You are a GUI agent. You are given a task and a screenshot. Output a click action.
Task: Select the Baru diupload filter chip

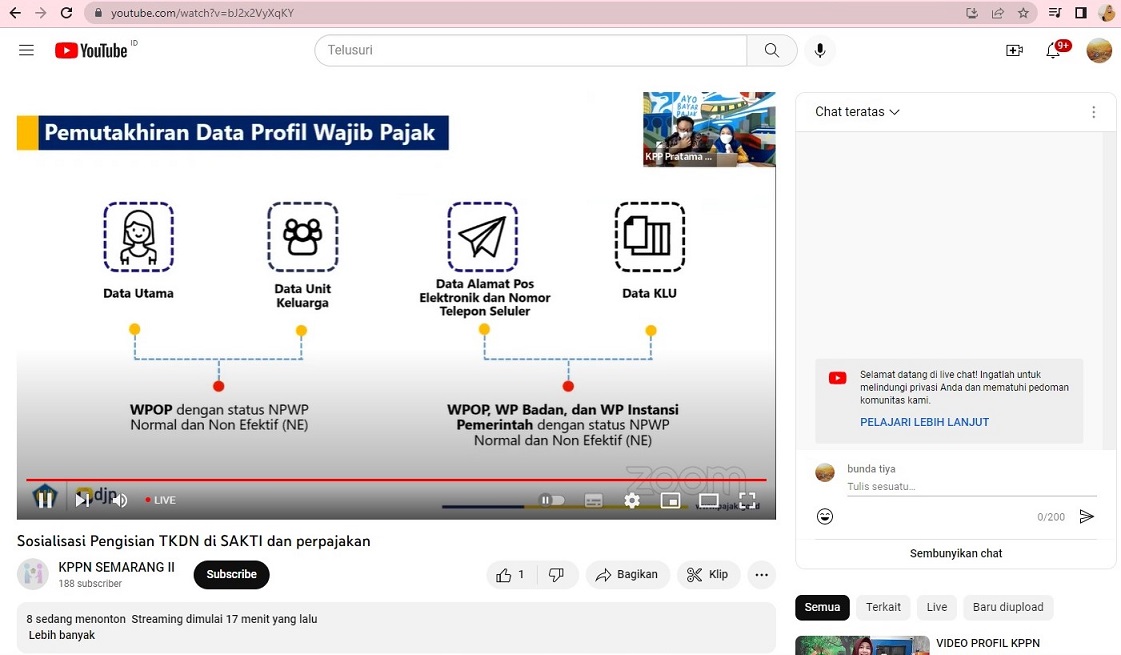1008,607
